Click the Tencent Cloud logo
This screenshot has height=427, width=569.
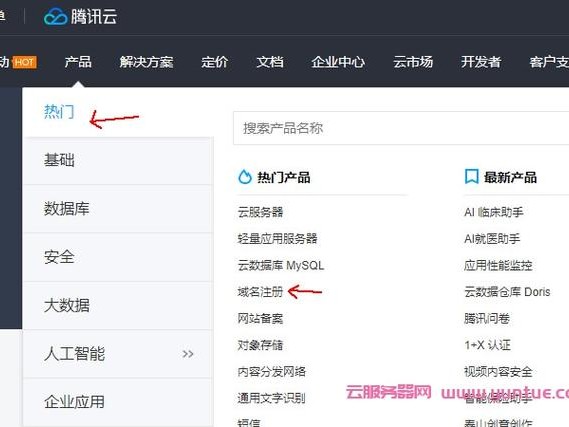(80, 17)
